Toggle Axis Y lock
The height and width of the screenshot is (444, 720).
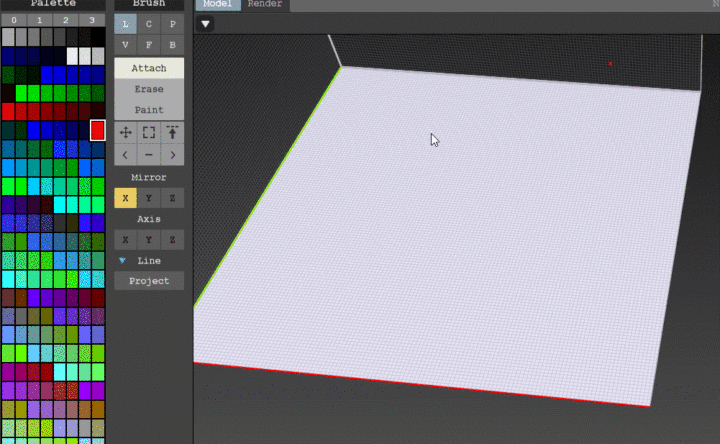coord(149,240)
